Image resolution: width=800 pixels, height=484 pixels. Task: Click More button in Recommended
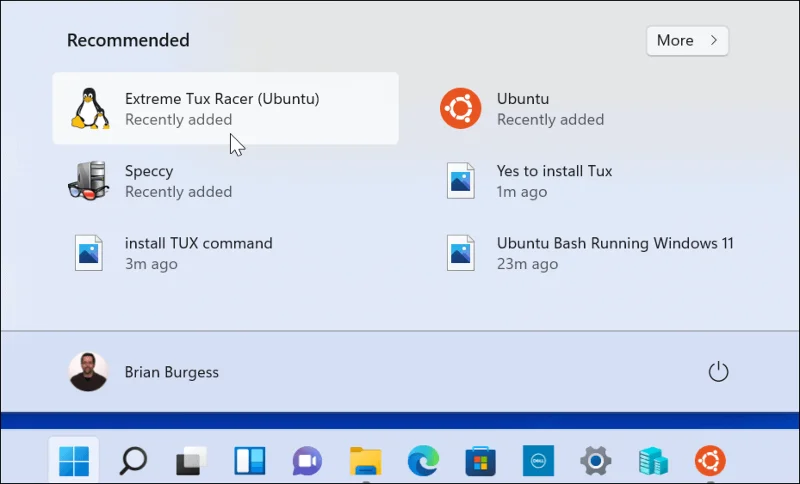click(687, 41)
